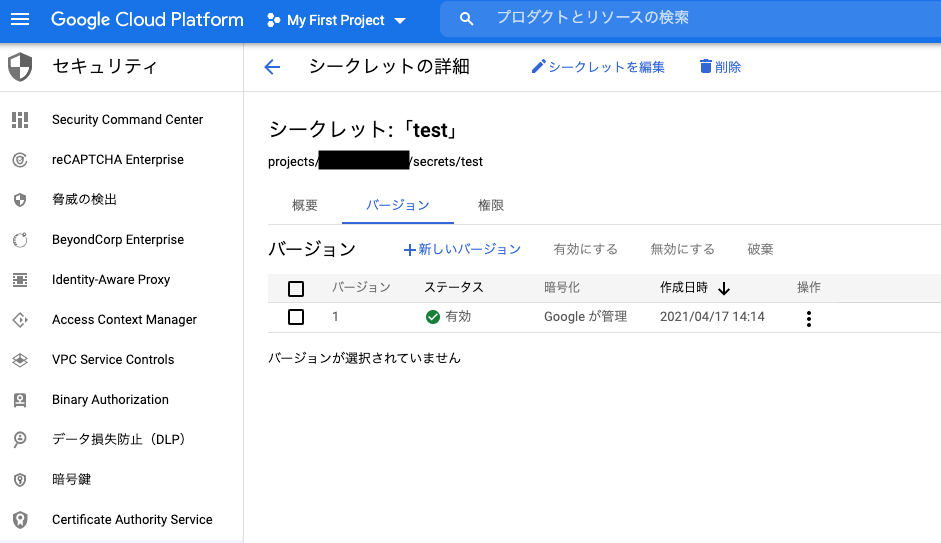Go back with the left arrow icon
Image resolution: width=941 pixels, height=543 pixels.
(272, 67)
